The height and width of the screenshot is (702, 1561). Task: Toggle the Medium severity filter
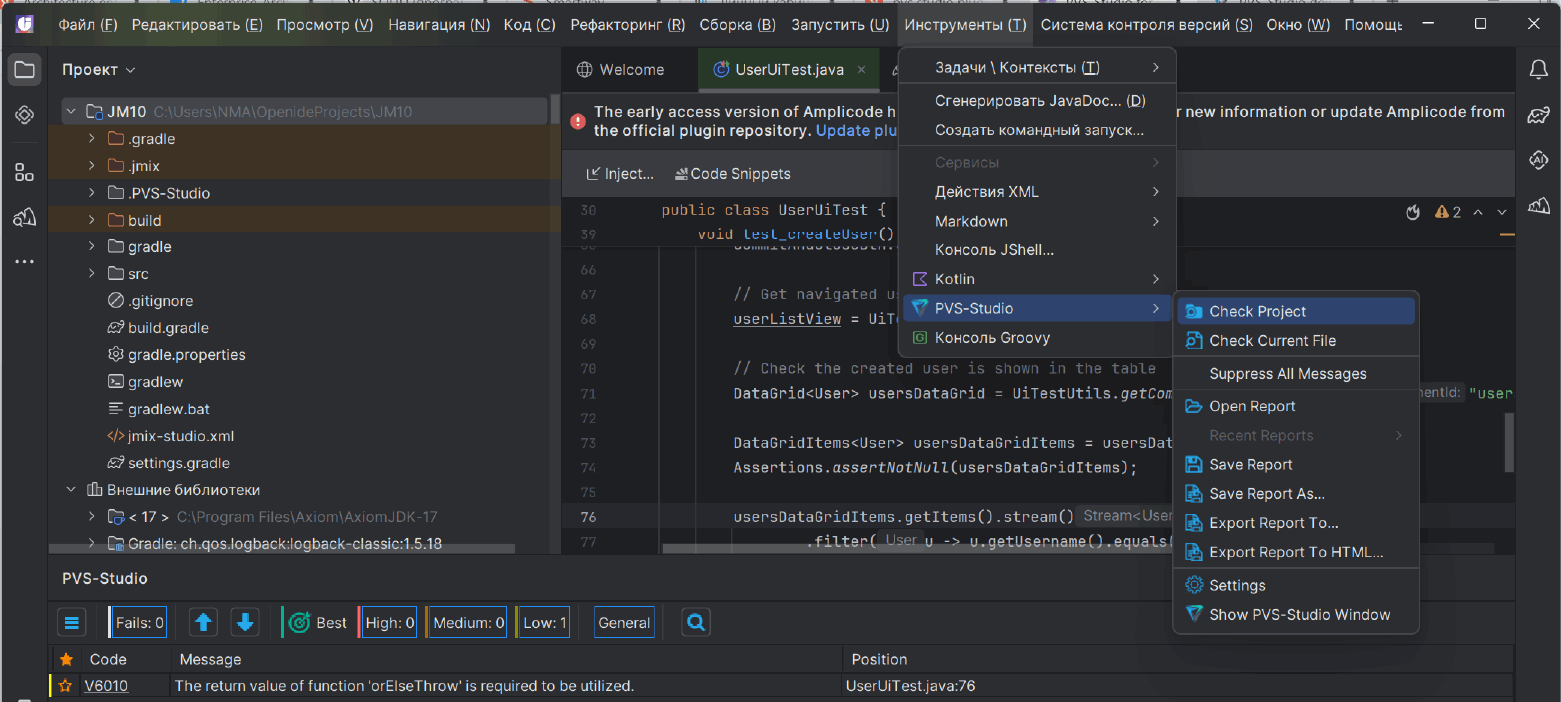(468, 623)
